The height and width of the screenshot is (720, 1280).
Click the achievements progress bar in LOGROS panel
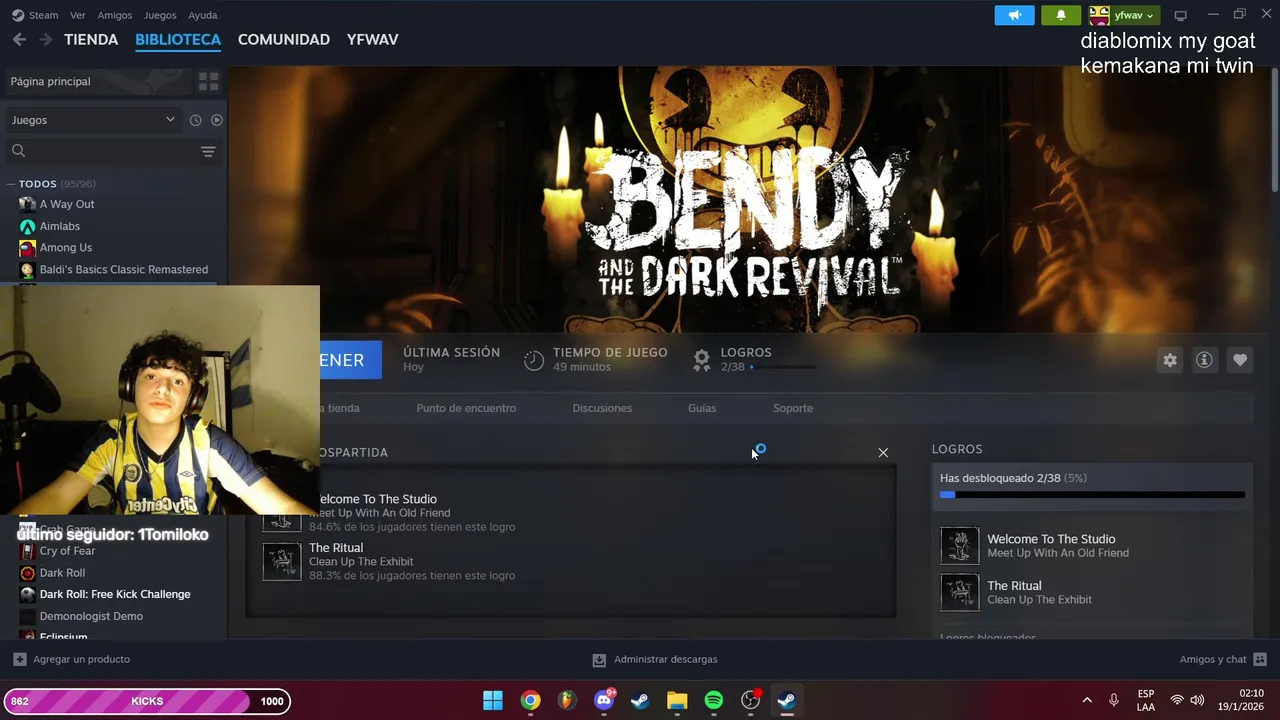[1092, 495]
